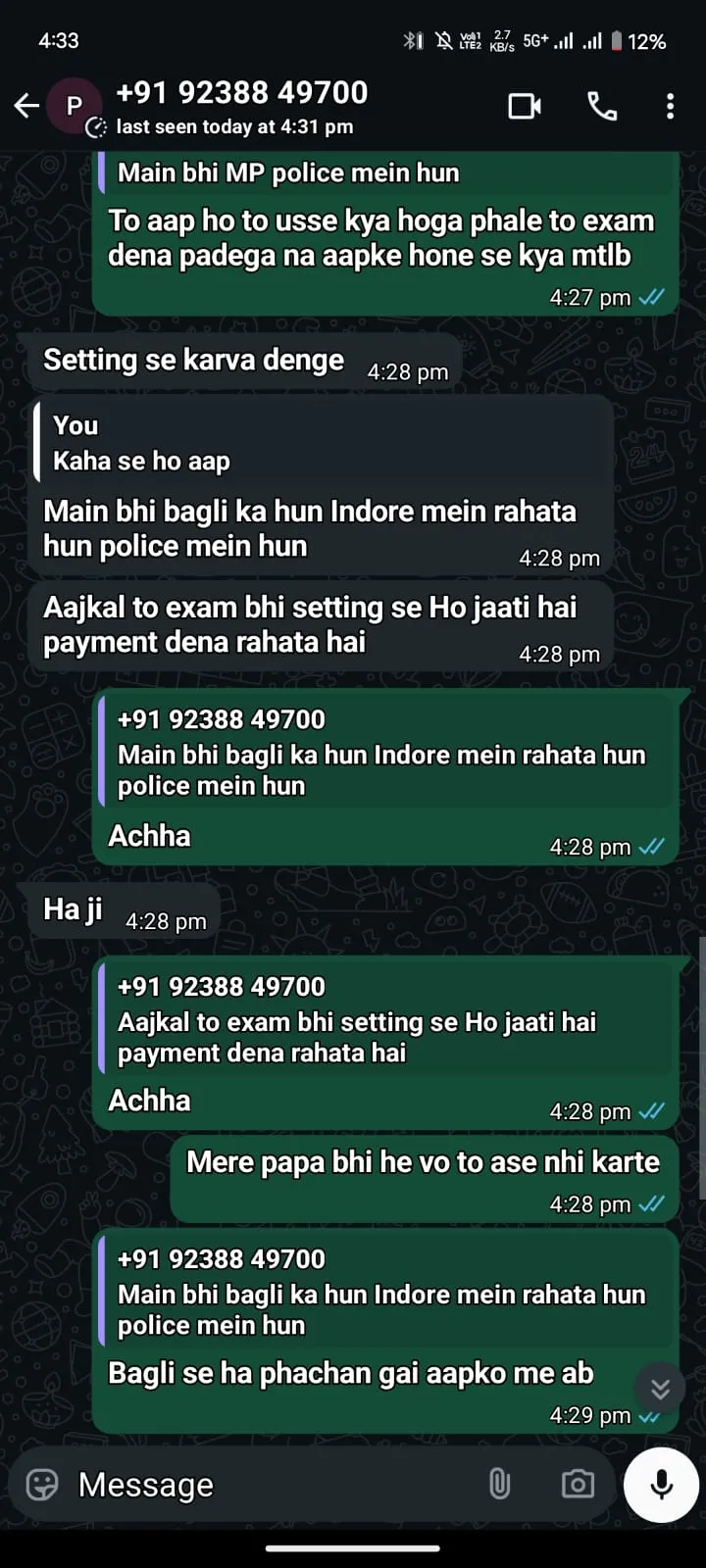
Task: Open camera from message bar
Action: click(x=578, y=1484)
